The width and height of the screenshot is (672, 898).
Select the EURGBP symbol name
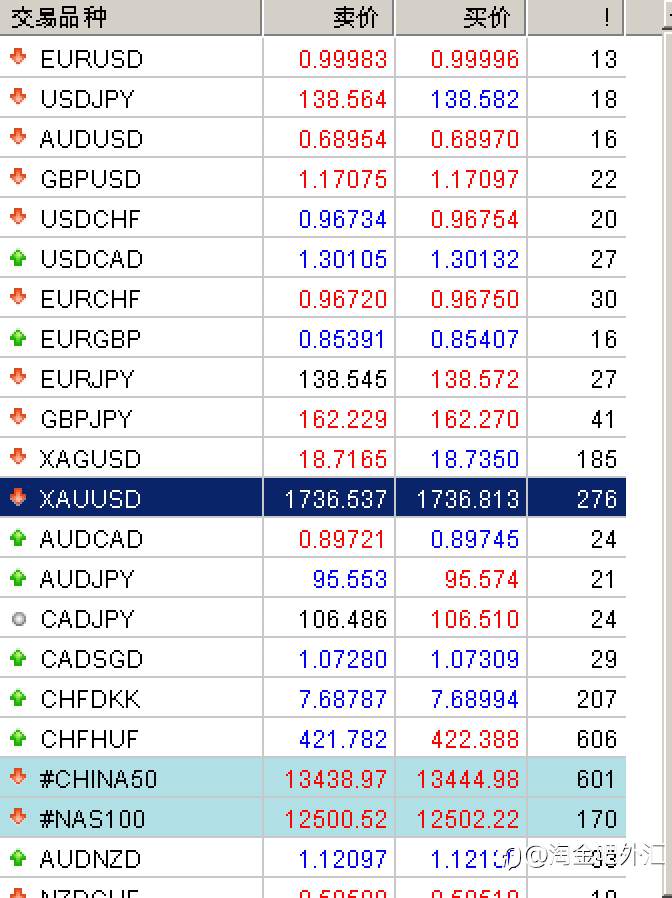point(91,339)
